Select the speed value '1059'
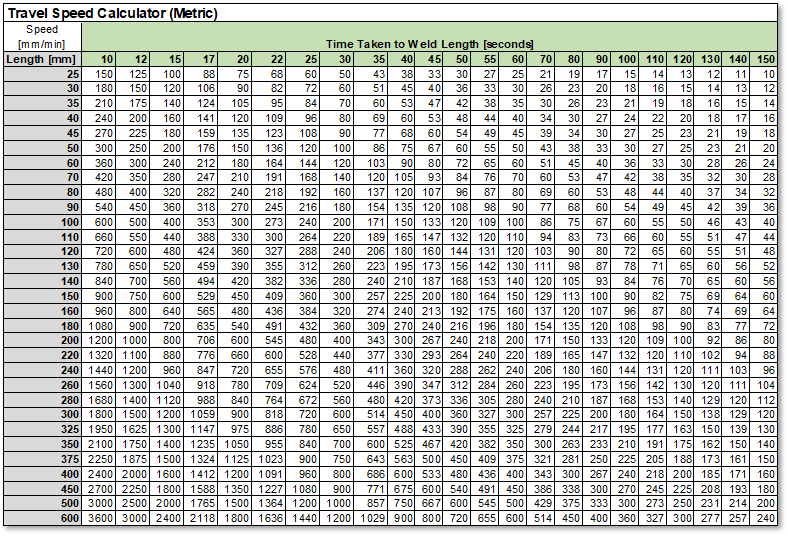This screenshot has width=788, height=536. coord(203,414)
